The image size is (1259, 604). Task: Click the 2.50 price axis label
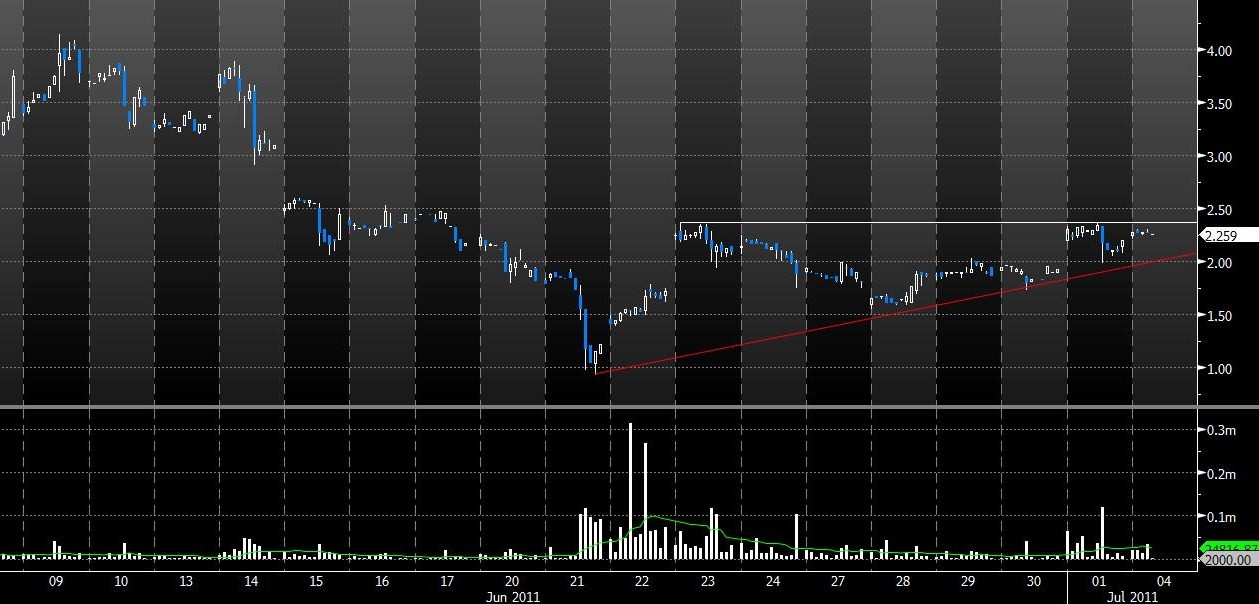[x=1219, y=209]
